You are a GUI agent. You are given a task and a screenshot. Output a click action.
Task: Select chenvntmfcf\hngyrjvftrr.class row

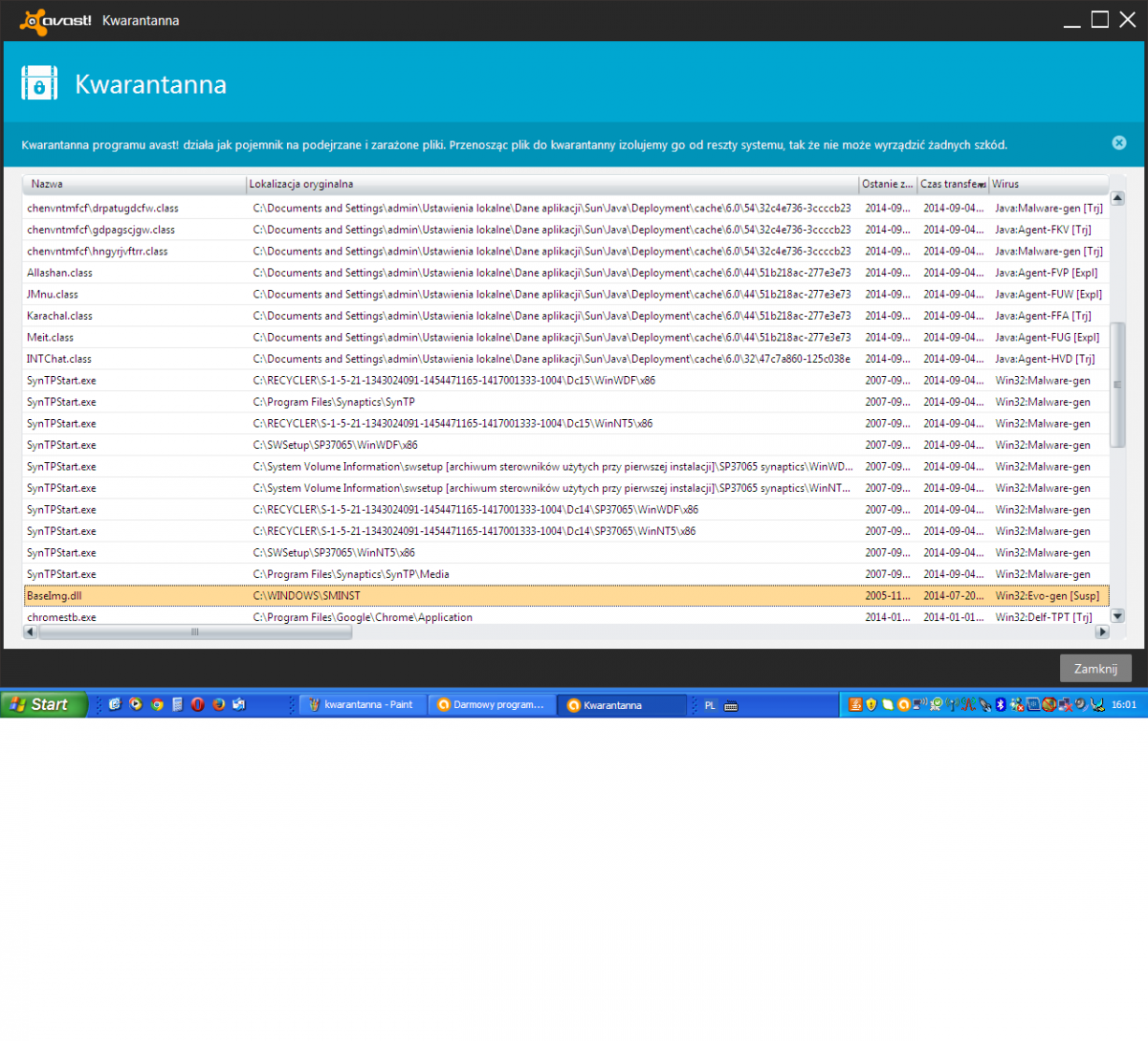coord(566,251)
